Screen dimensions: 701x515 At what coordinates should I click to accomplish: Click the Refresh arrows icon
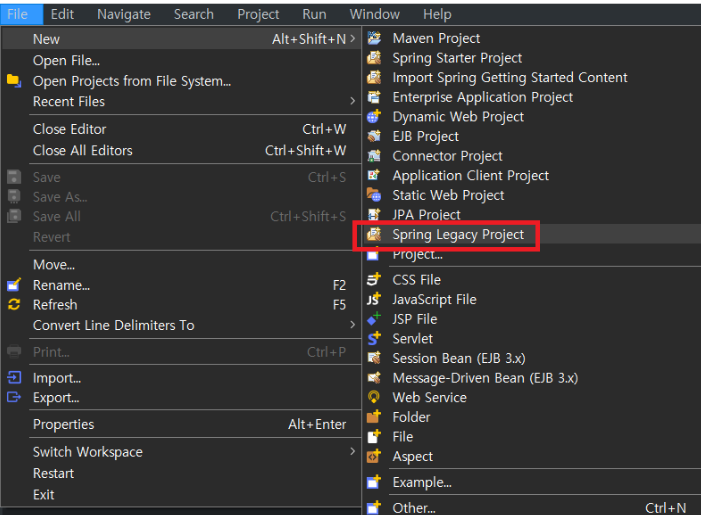point(14,304)
